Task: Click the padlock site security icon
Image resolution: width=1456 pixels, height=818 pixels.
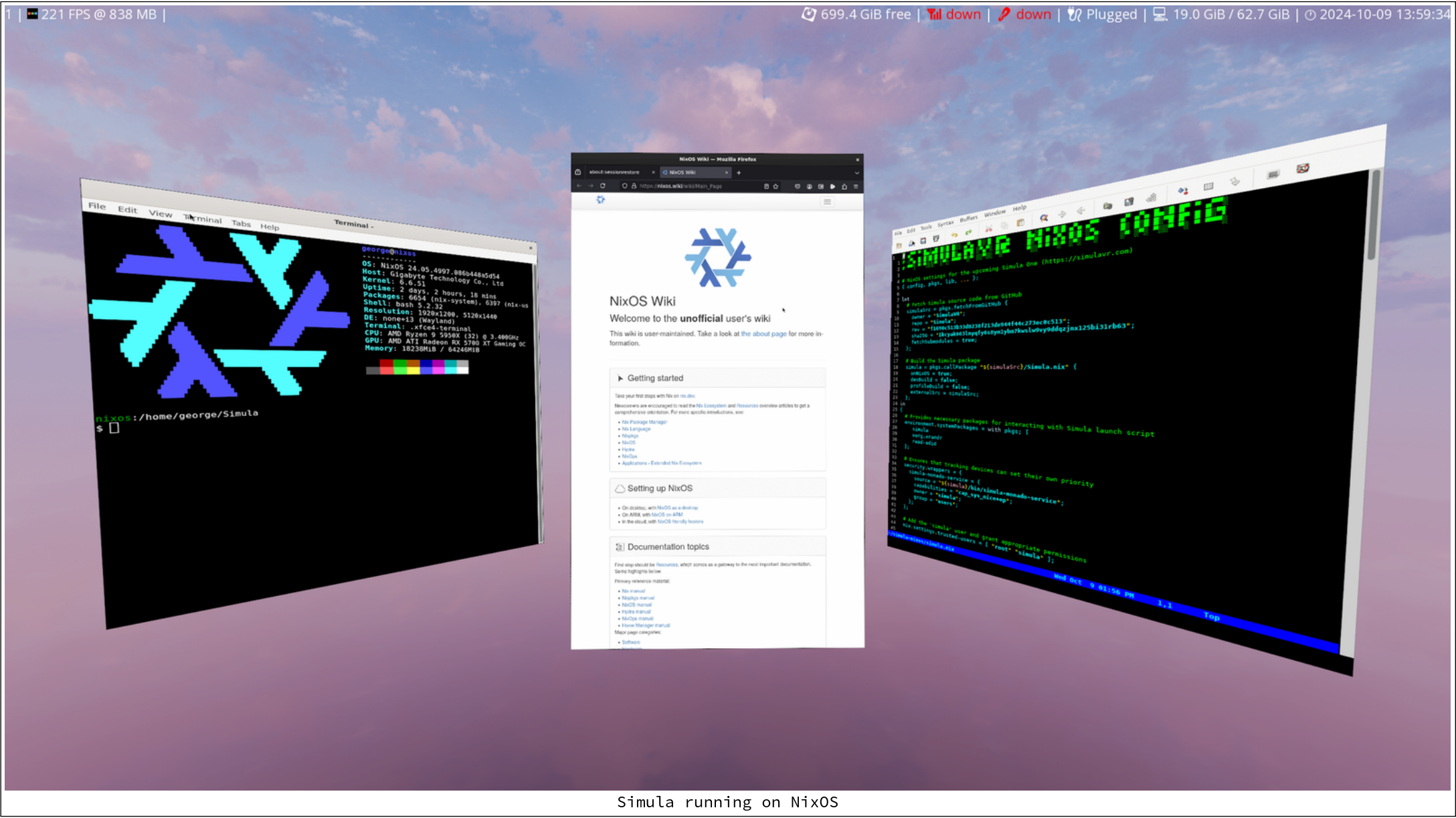Action: tap(634, 187)
